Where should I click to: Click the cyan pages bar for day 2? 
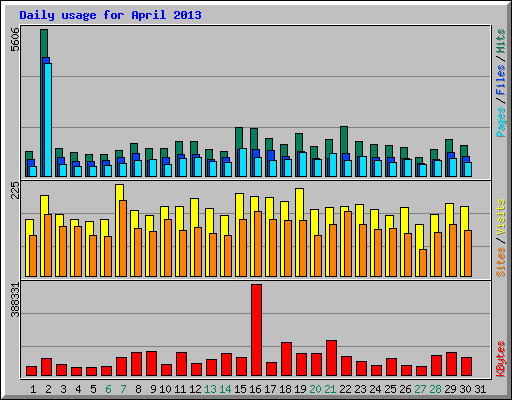point(48,120)
